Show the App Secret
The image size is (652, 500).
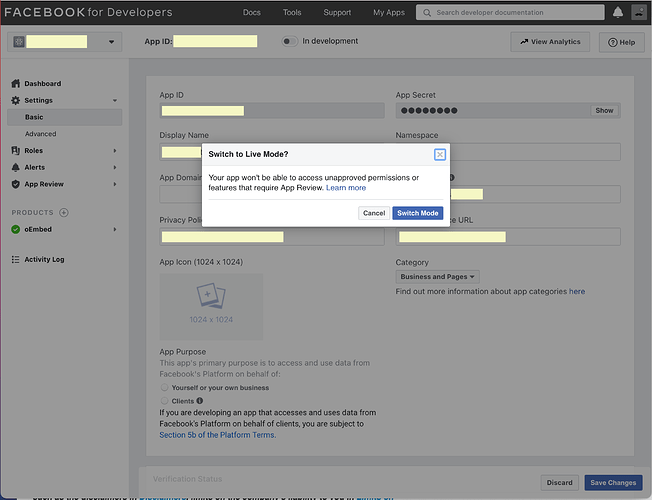tap(604, 111)
